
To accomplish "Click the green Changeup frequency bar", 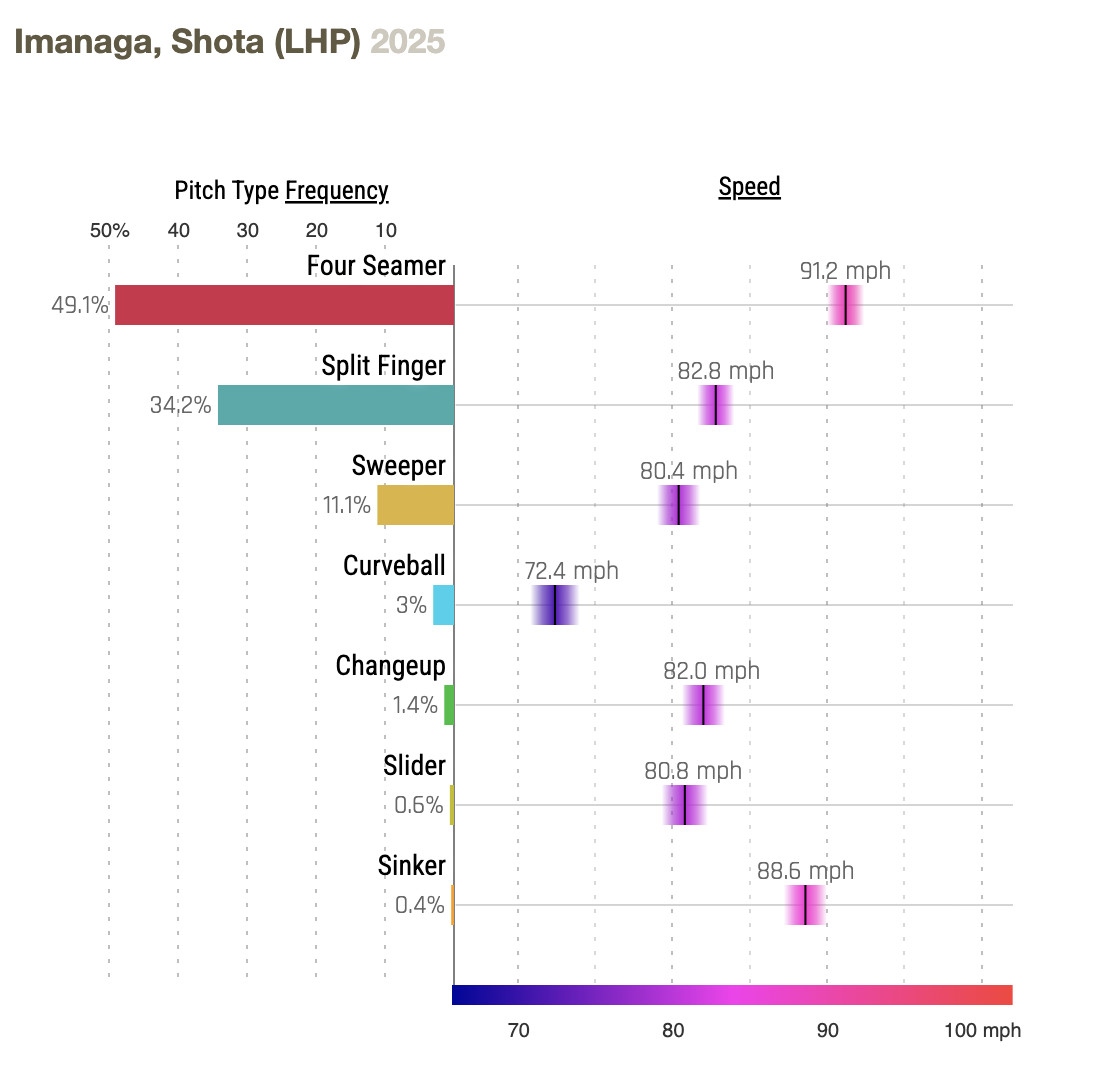I will [x=449, y=705].
